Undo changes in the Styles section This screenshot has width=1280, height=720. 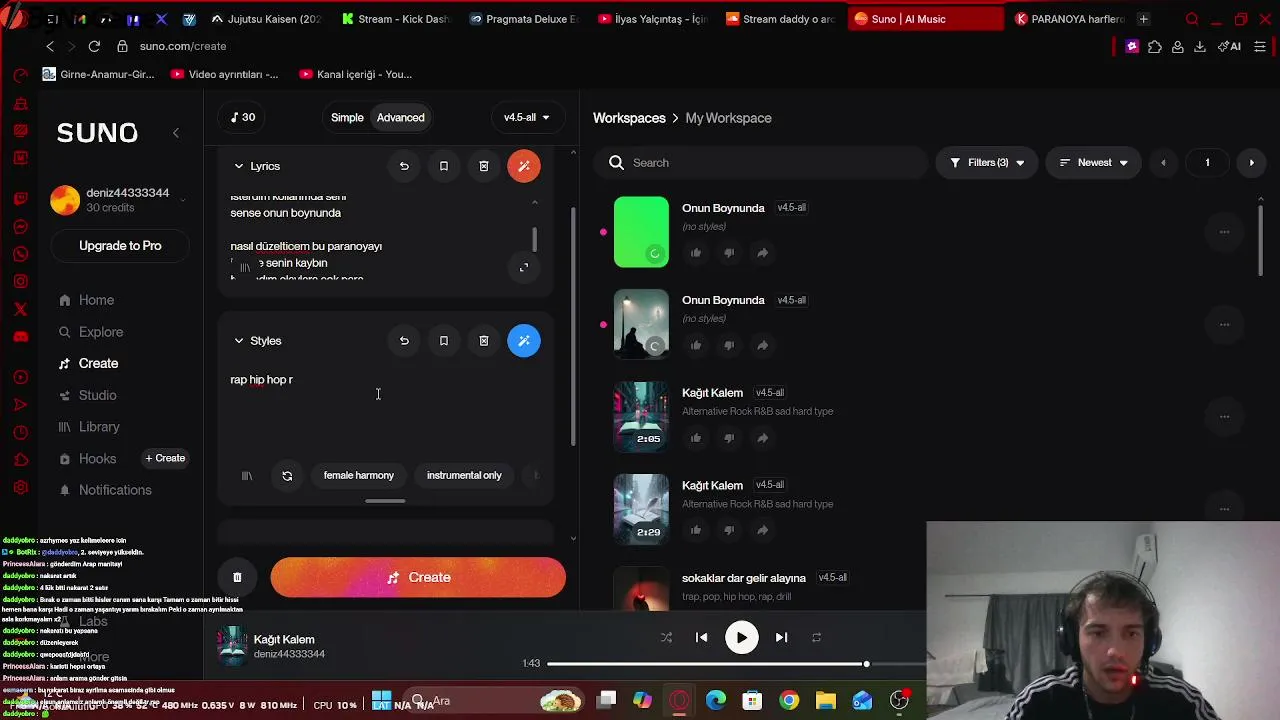point(404,341)
